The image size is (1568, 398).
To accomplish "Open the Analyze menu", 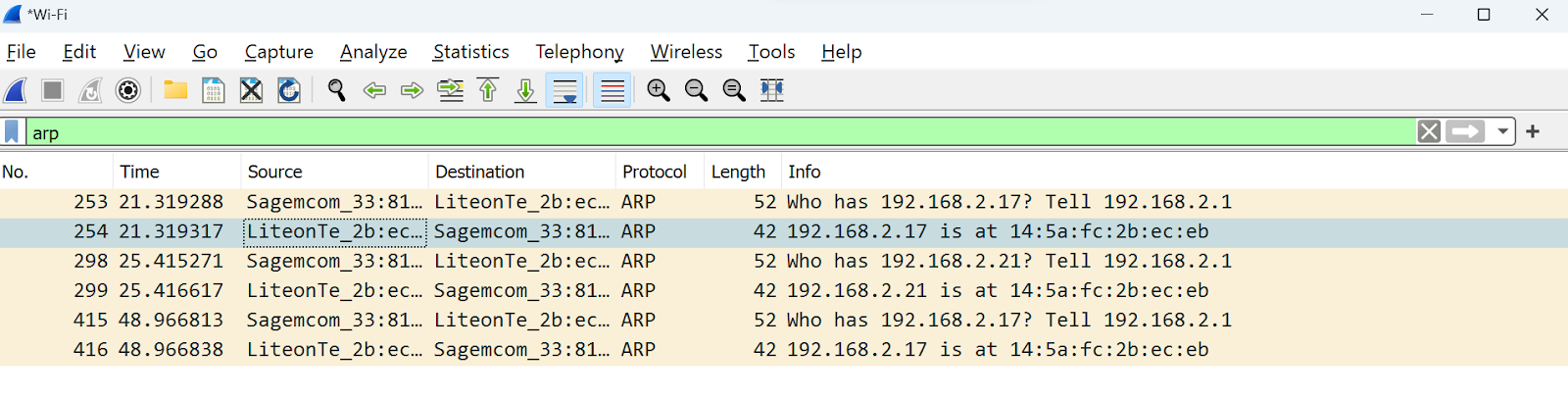I will pyautogui.click(x=373, y=52).
